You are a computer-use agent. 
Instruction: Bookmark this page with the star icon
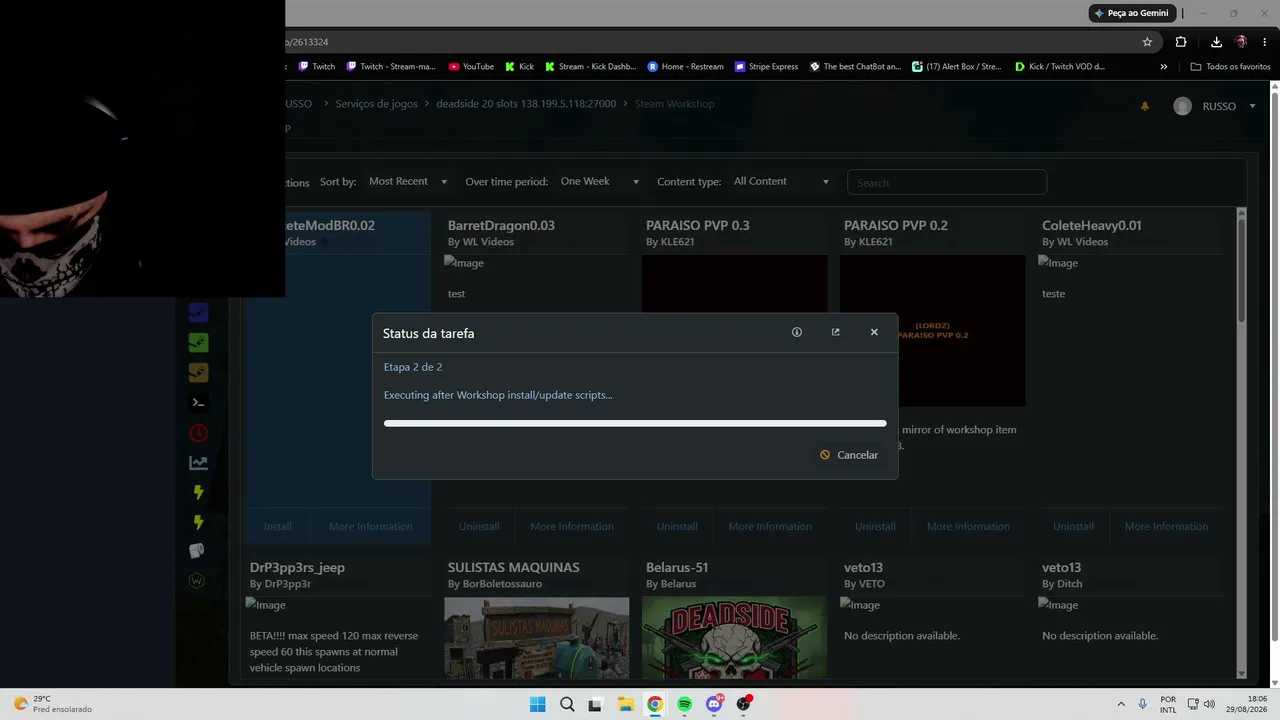coord(1147,42)
